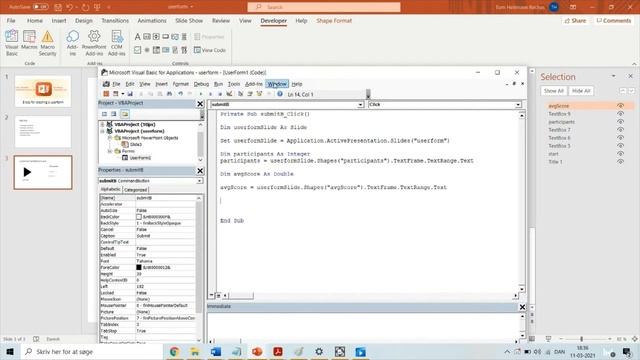Toggle visibility of Title 1
The image size is (640, 360).
(620, 162)
